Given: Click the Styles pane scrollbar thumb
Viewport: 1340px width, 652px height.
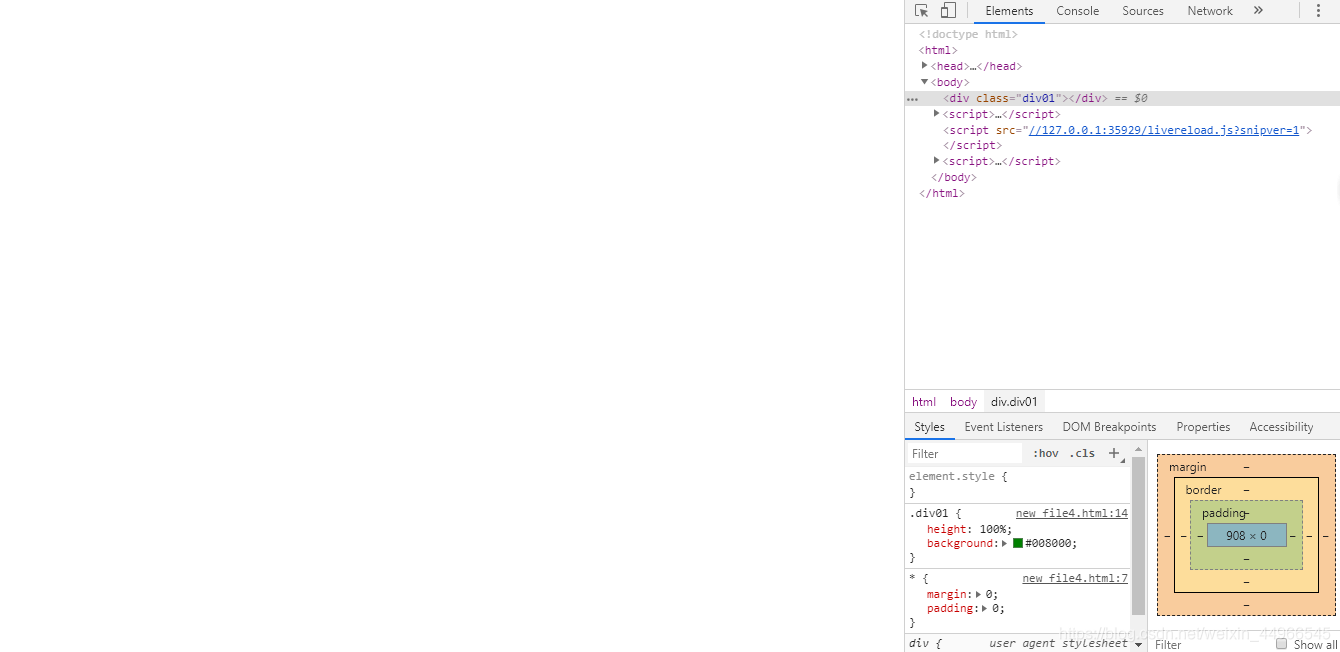Looking at the screenshot, I should [1138, 535].
